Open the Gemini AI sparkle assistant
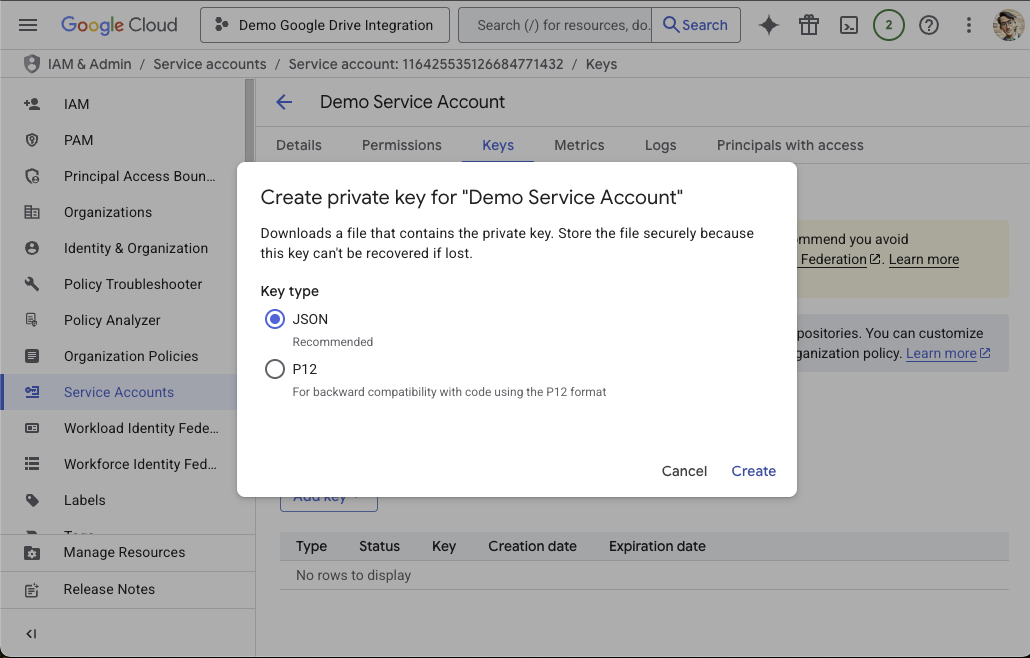 click(x=769, y=26)
